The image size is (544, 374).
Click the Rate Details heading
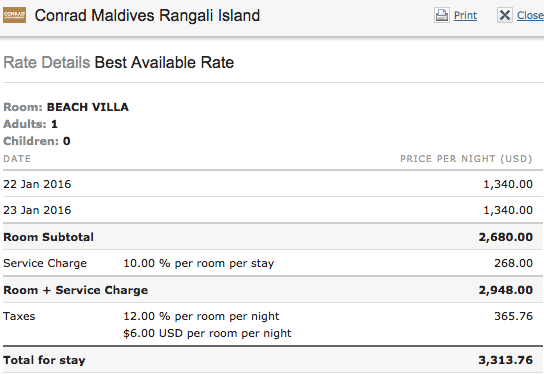[46, 63]
